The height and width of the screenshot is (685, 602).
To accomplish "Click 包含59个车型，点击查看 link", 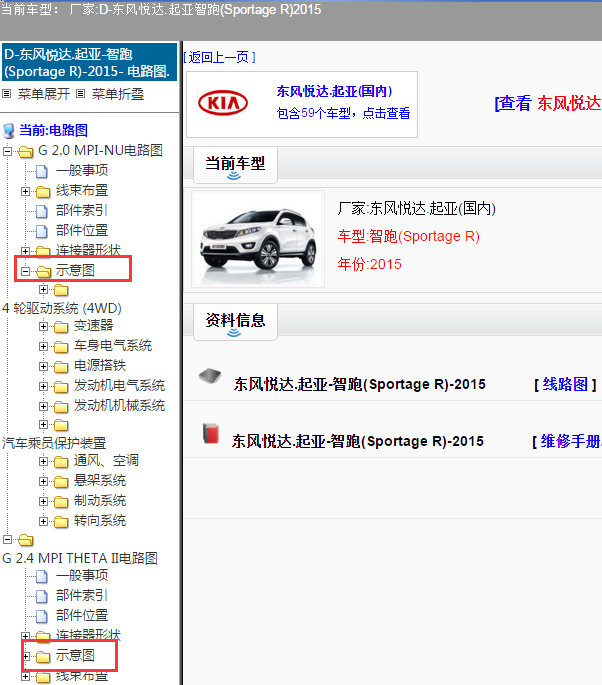I will coord(343,113).
